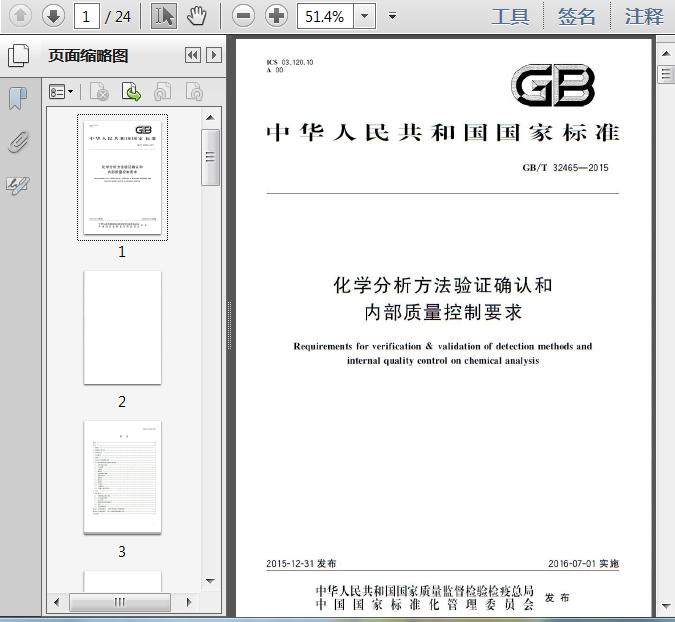
Task: Expand the thumbnails panel with right arrow
Action: click(214, 55)
